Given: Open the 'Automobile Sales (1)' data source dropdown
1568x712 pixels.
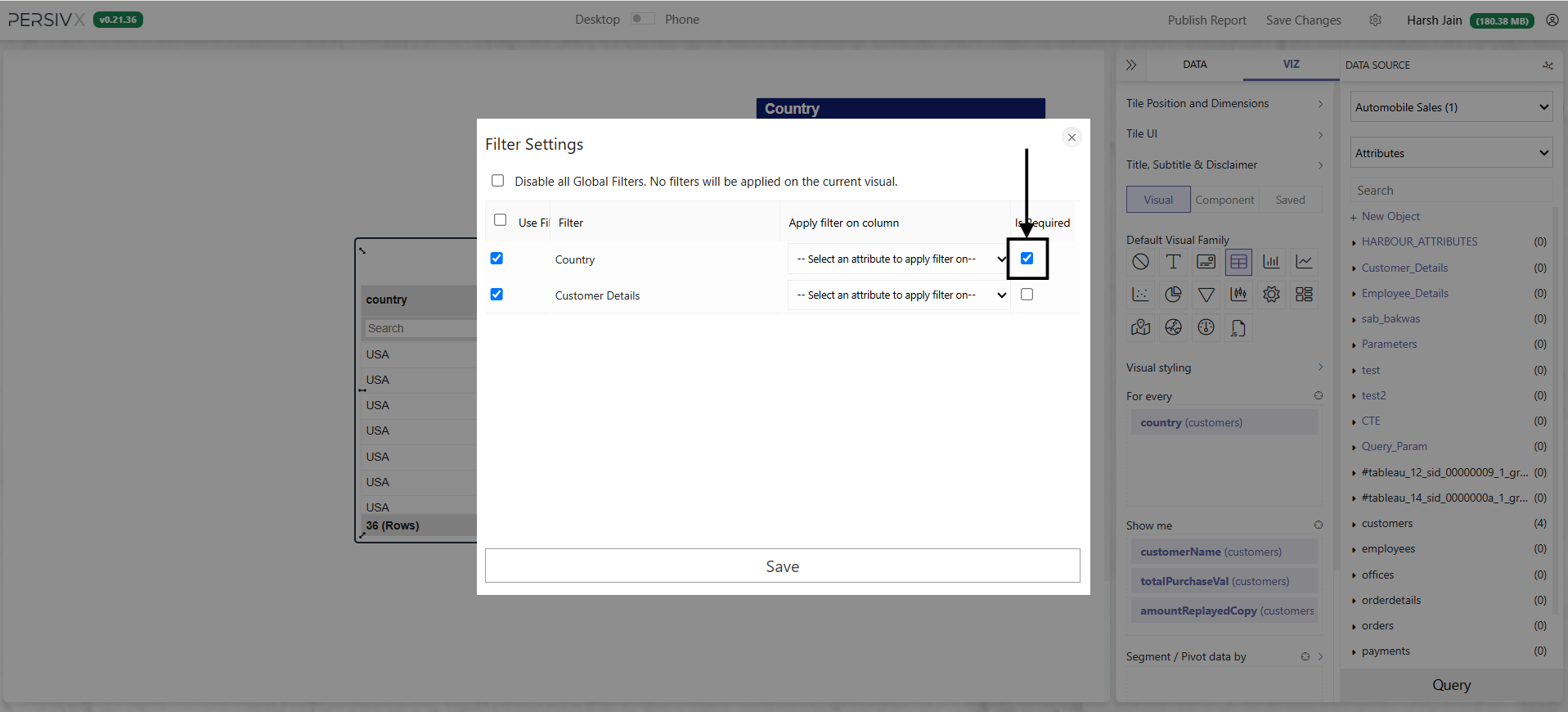Looking at the screenshot, I should click(x=1451, y=107).
